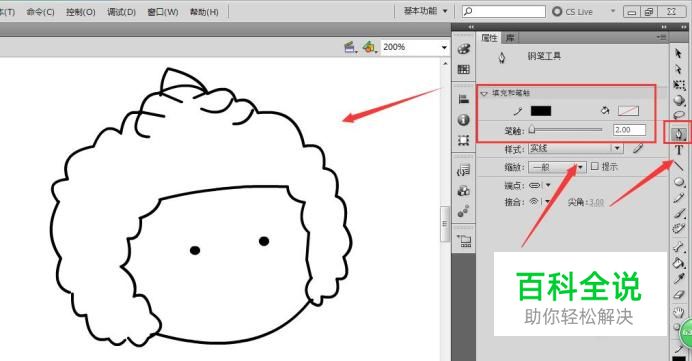This screenshot has height=361, width=692.
Task: Open the Color panel palette icon
Action: point(463,49)
